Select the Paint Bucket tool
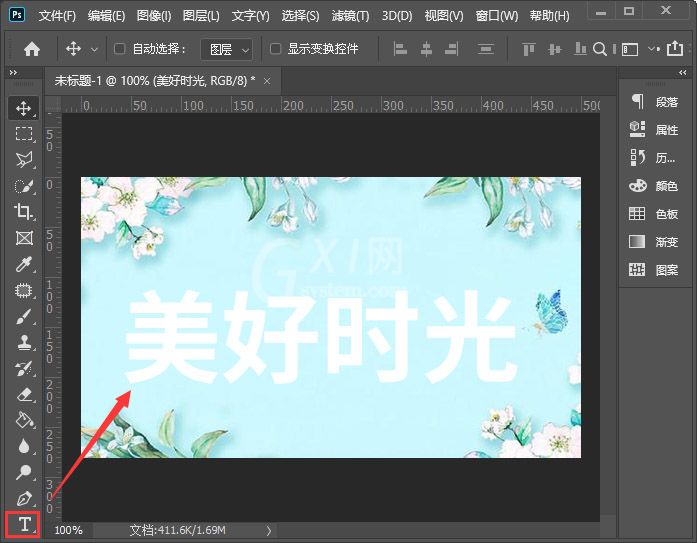Viewport: 697px width, 543px height. [24, 420]
